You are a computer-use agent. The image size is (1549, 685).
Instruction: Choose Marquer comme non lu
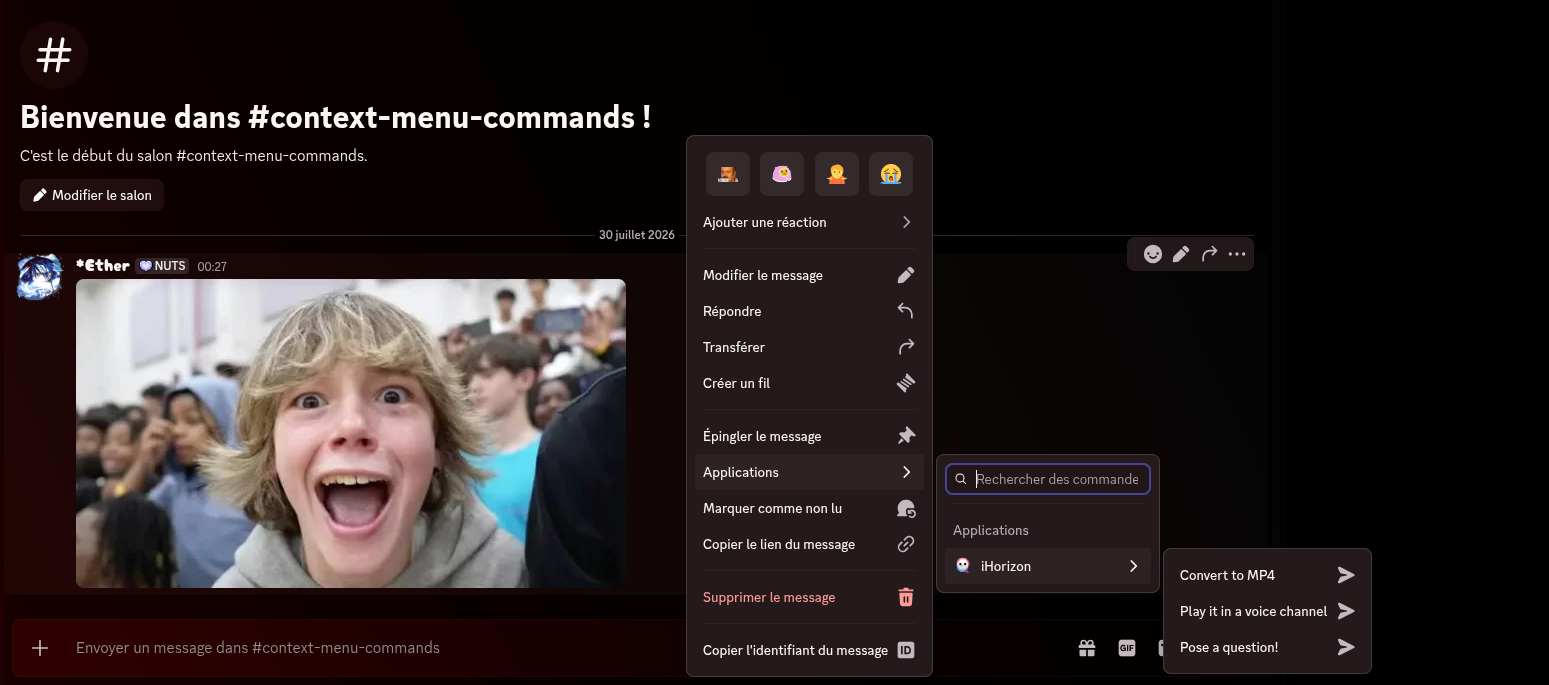point(809,508)
